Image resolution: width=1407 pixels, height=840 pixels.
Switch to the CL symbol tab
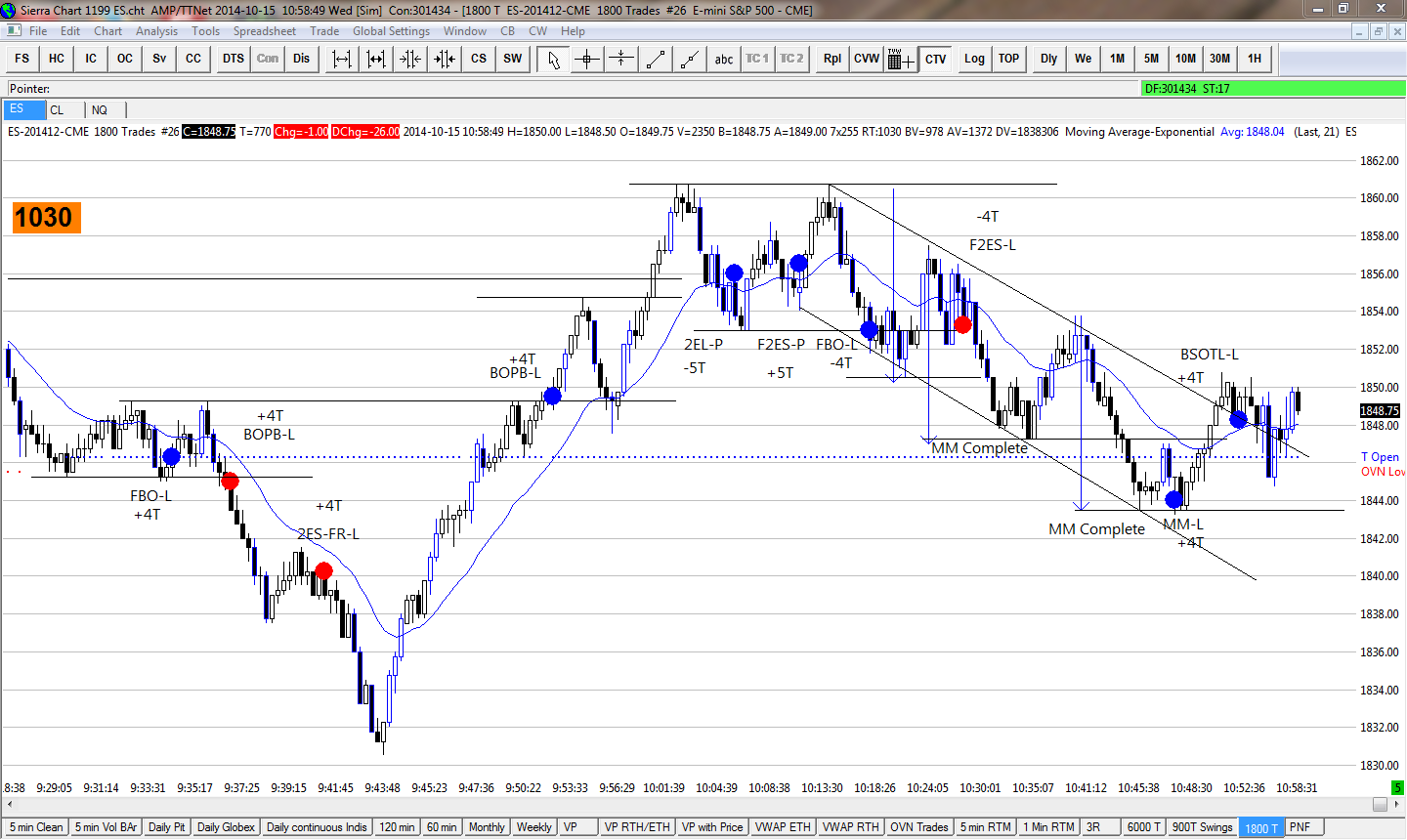tap(64, 109)
